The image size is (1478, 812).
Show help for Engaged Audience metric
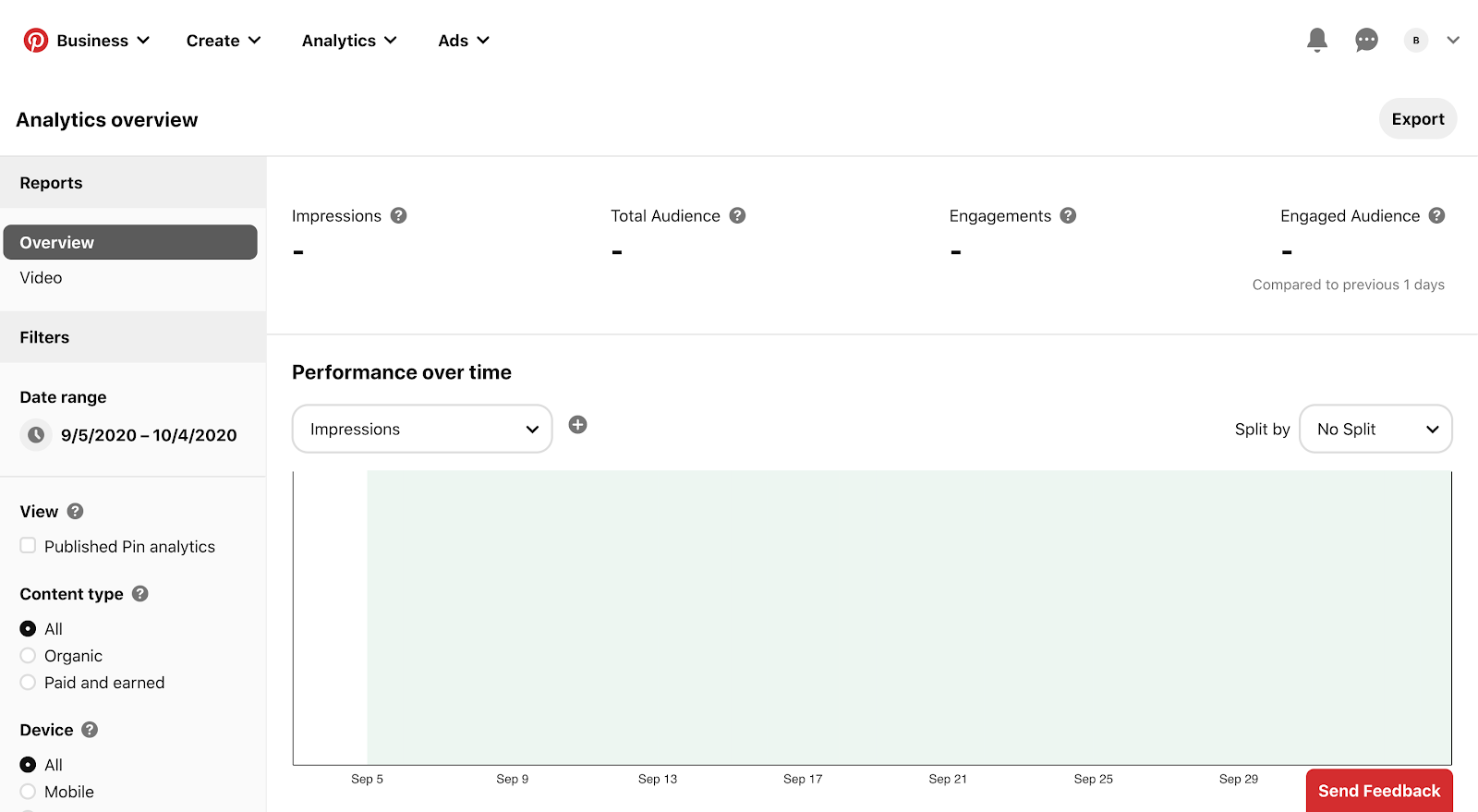pyautogui.click(x=1436, y=215)
